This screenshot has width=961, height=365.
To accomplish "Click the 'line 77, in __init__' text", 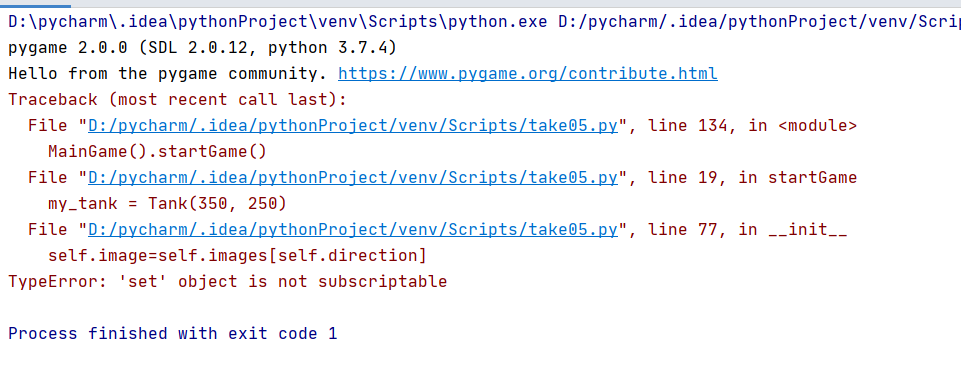I will [748, 230].
